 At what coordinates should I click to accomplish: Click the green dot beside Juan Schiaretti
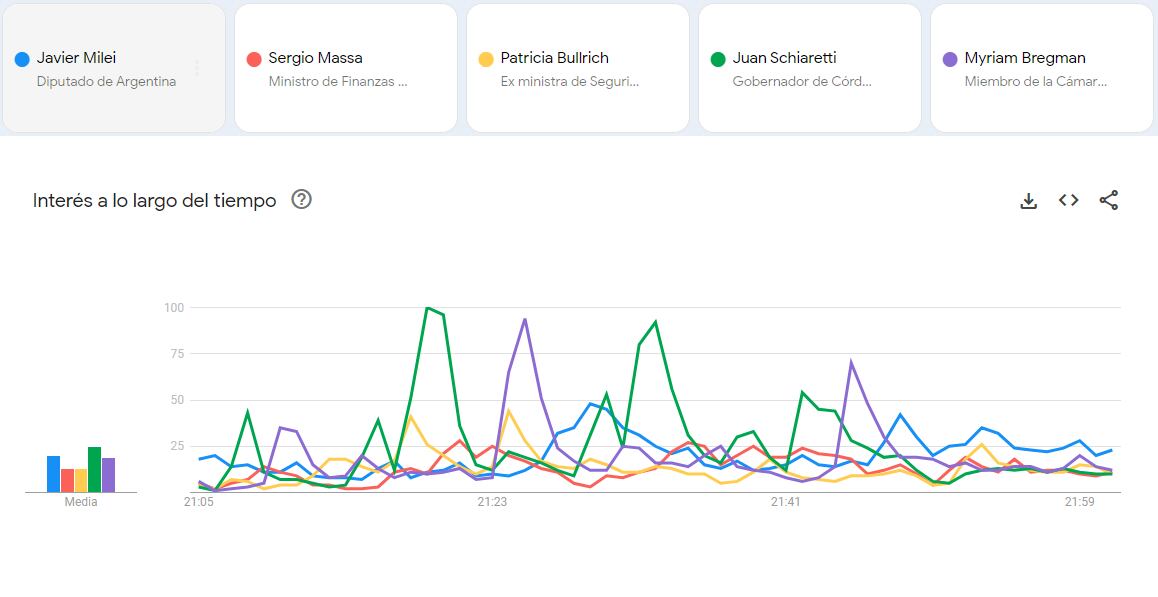718,59
